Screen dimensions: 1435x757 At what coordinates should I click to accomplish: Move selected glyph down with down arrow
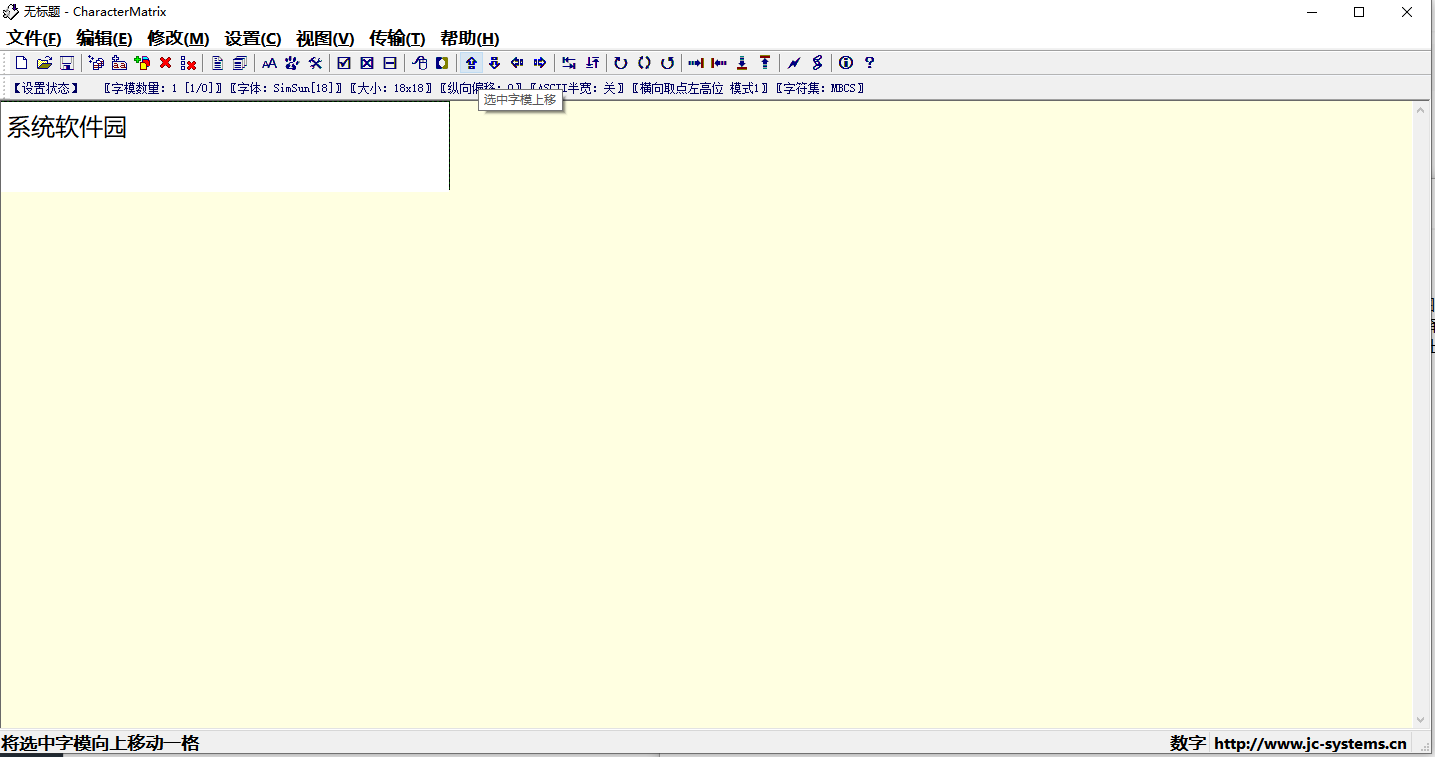click(x=494, y=63)
